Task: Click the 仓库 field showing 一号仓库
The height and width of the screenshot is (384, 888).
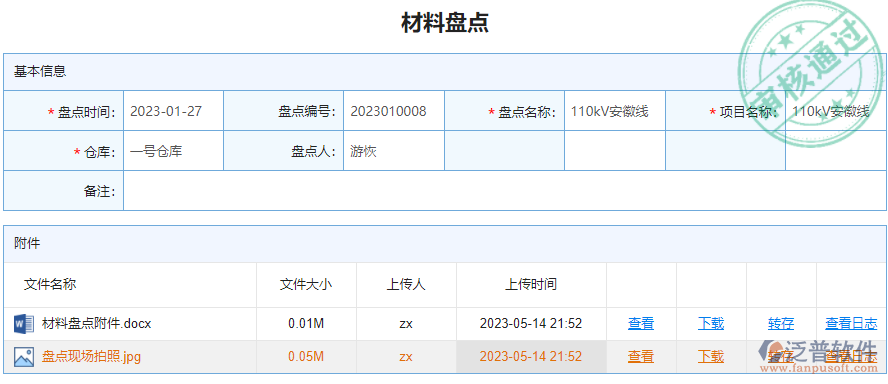Action: 173,151
